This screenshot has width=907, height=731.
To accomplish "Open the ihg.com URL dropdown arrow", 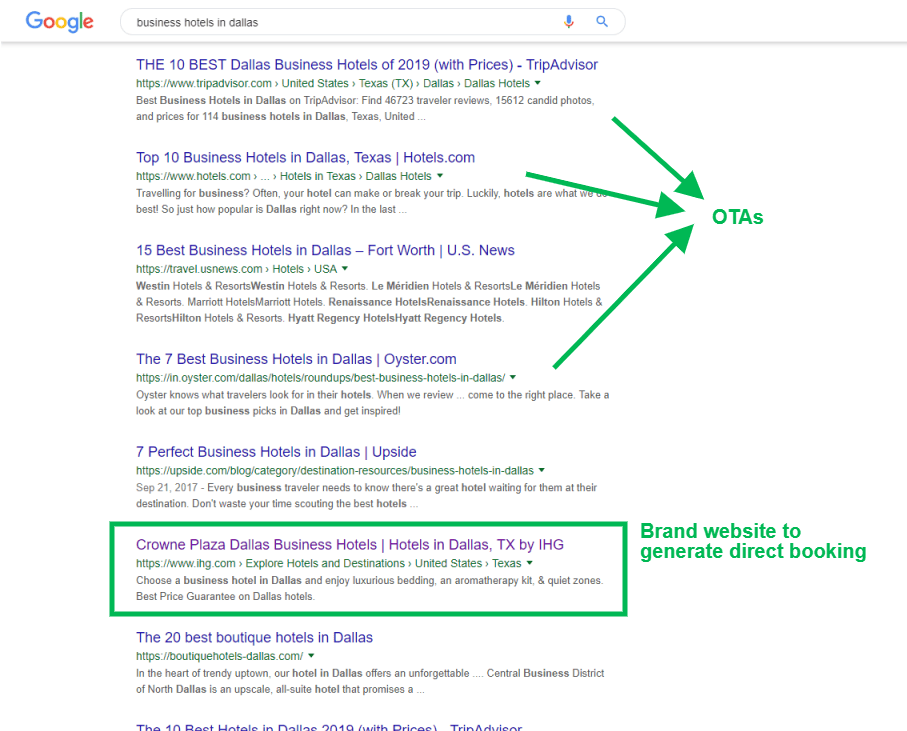I will point(529,563).
